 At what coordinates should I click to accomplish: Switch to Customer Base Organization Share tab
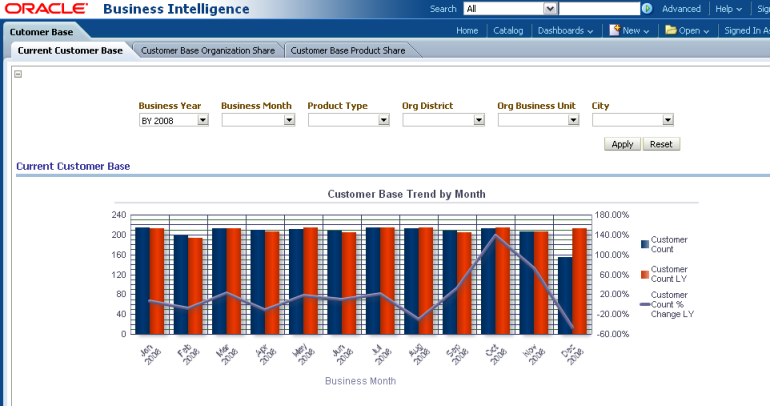[x=208, y=51]
